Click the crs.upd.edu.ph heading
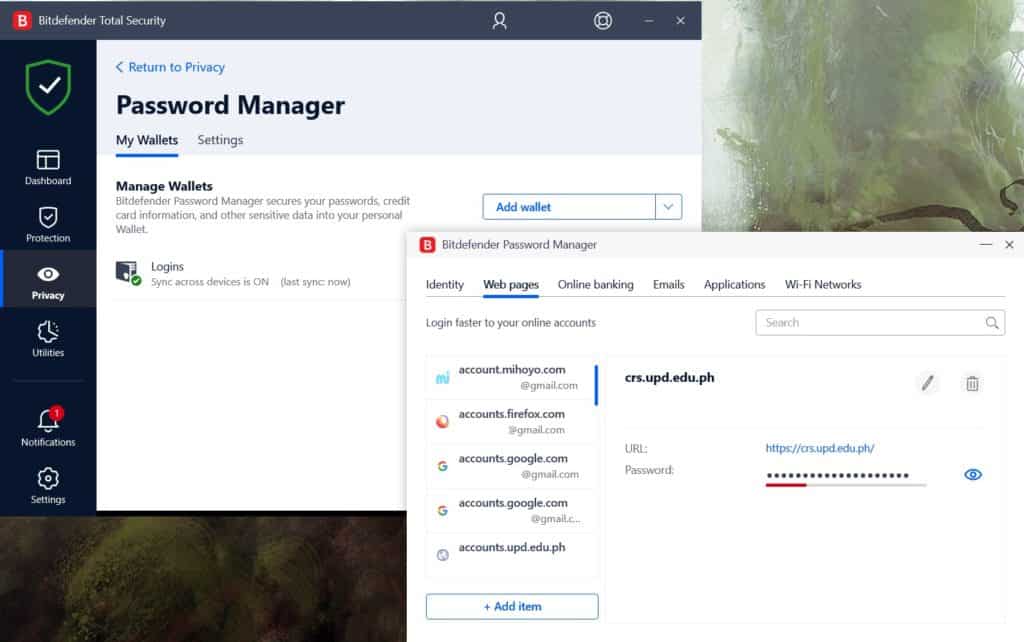The height and width of the screenshot is (642, 1024). 669,378
